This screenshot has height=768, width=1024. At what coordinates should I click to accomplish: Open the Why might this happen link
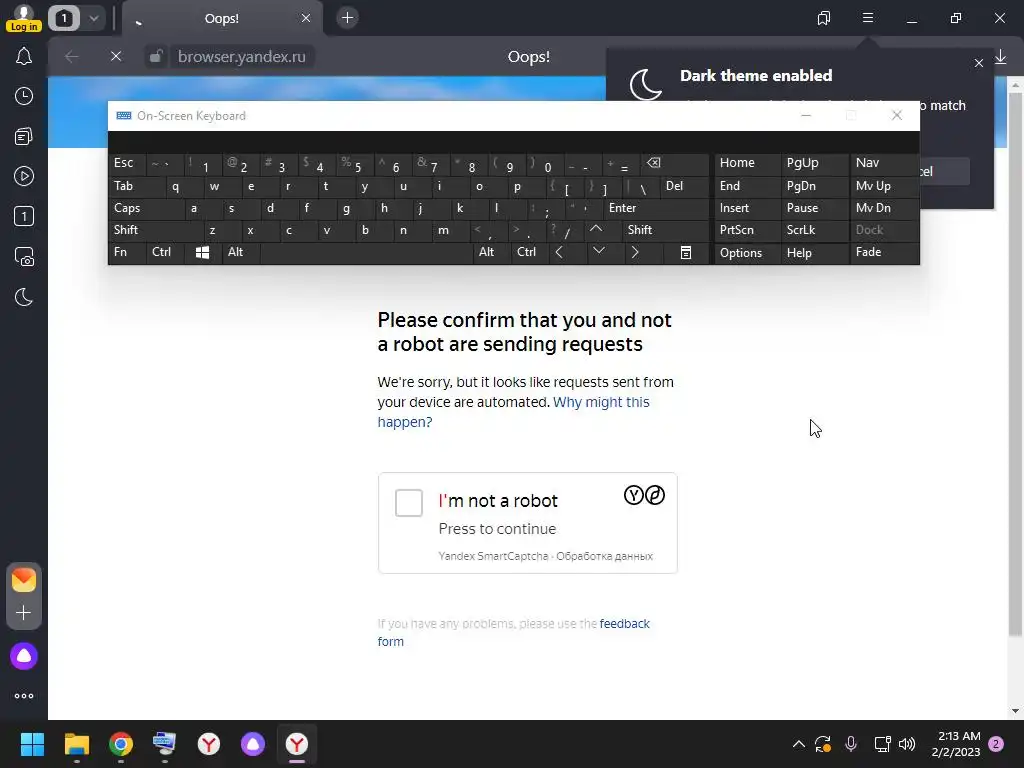513,412
